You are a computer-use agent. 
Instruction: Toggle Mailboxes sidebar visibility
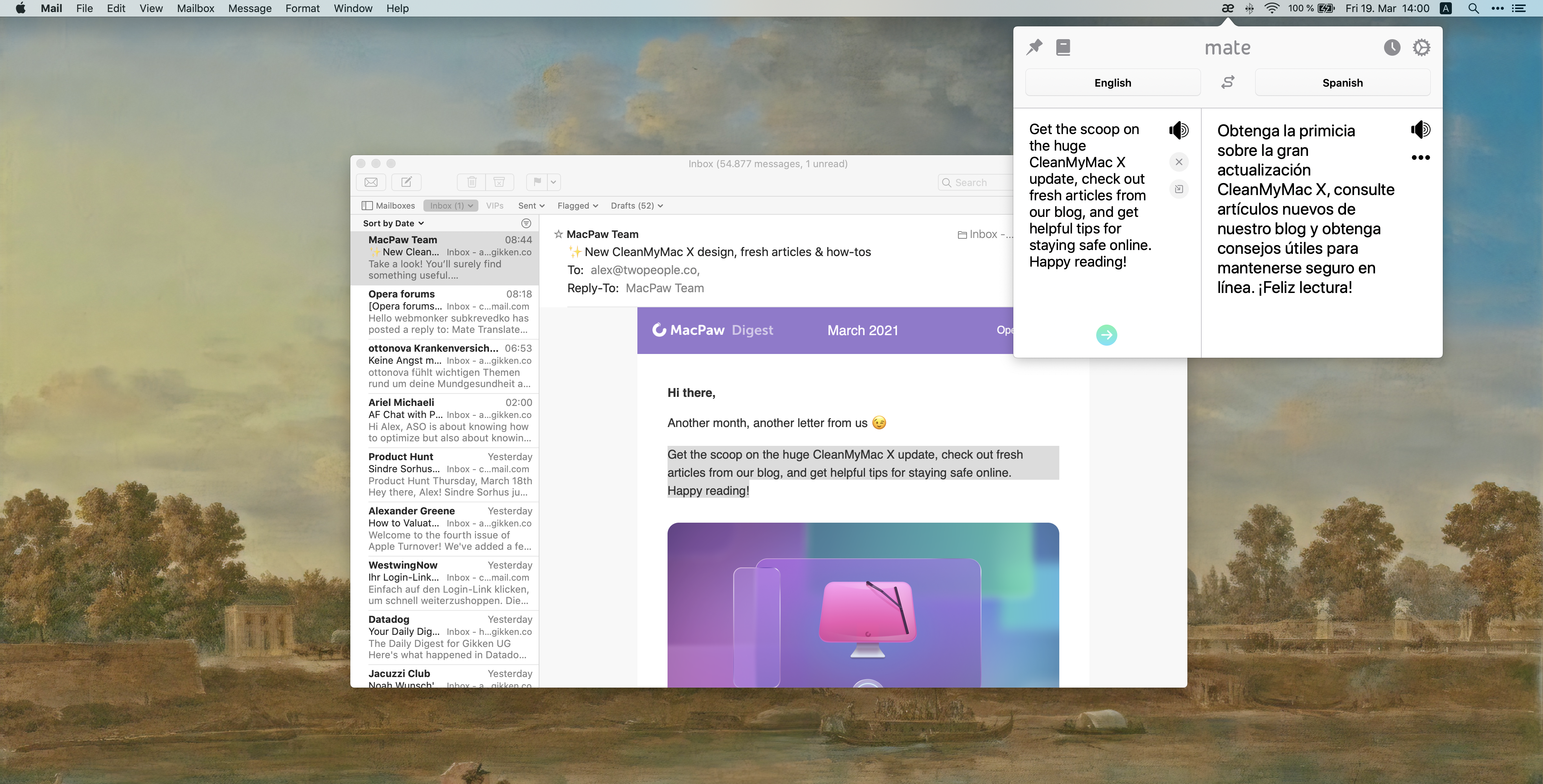point(388,206)
